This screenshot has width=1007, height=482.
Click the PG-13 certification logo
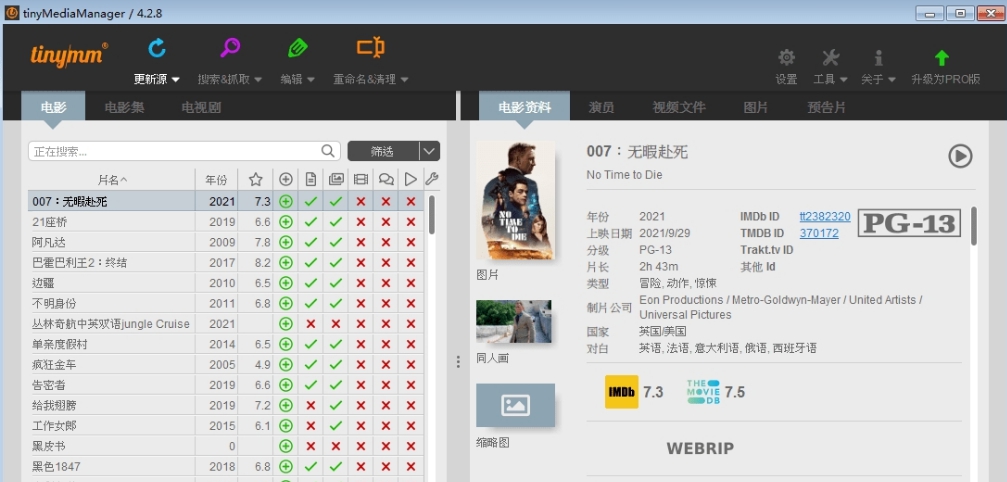909,223
